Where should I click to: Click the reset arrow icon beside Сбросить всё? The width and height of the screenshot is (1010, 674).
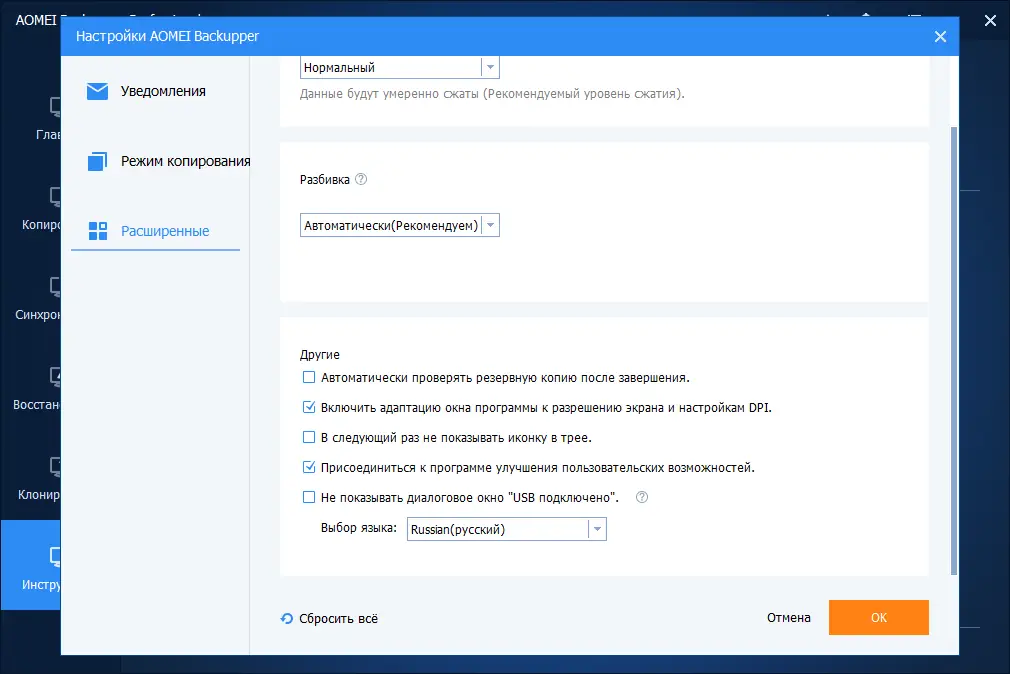287,619
